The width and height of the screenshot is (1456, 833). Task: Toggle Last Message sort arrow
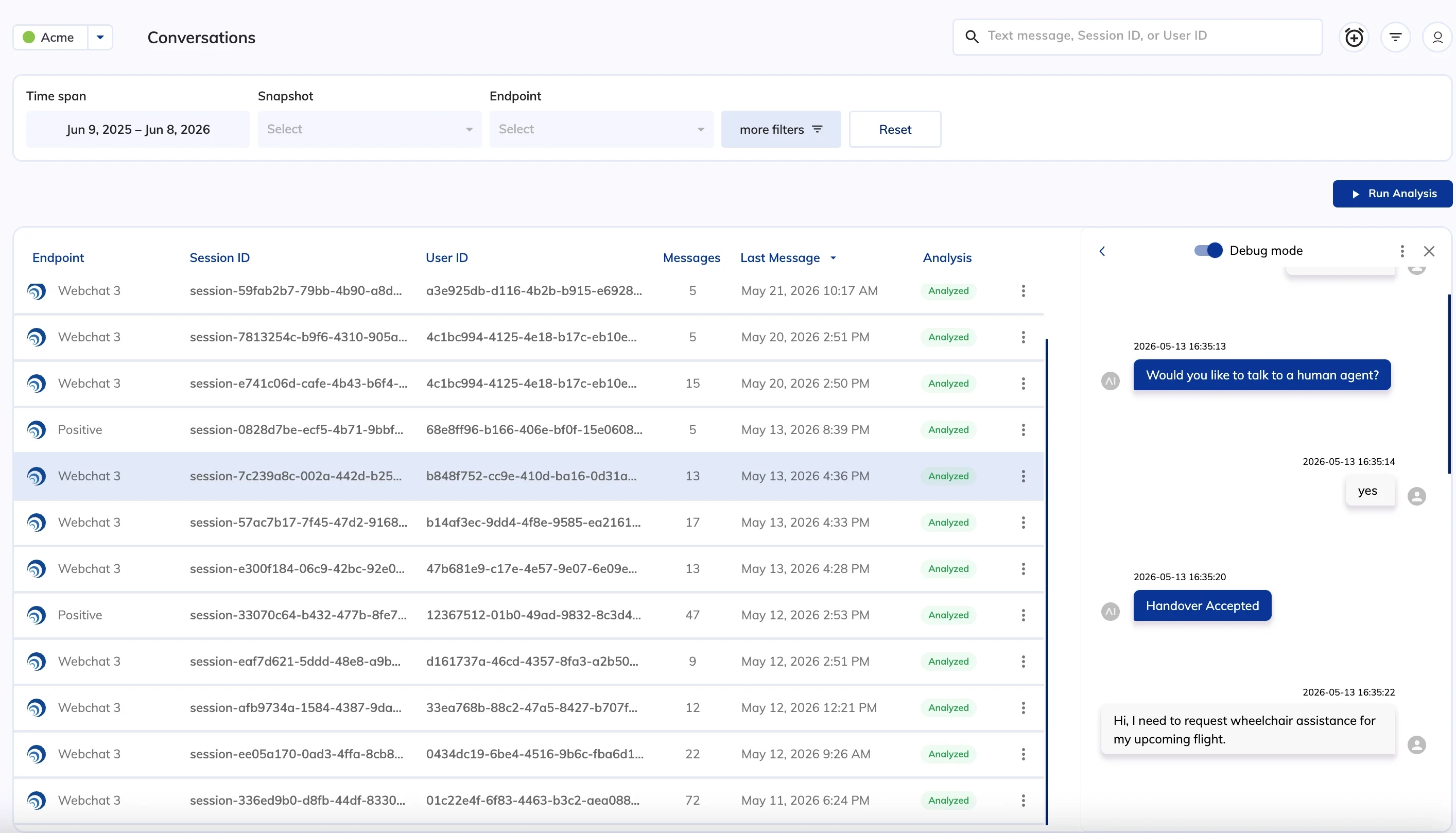[x=833, y=258]
